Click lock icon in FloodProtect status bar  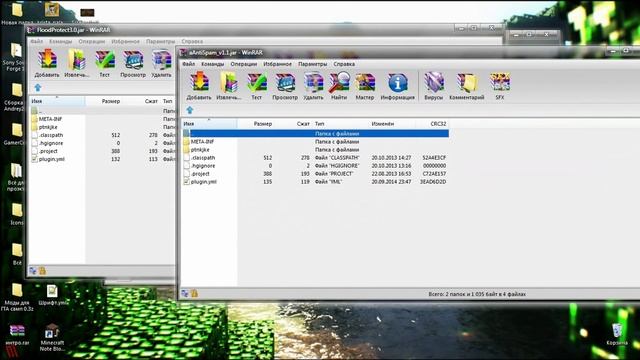42,271
